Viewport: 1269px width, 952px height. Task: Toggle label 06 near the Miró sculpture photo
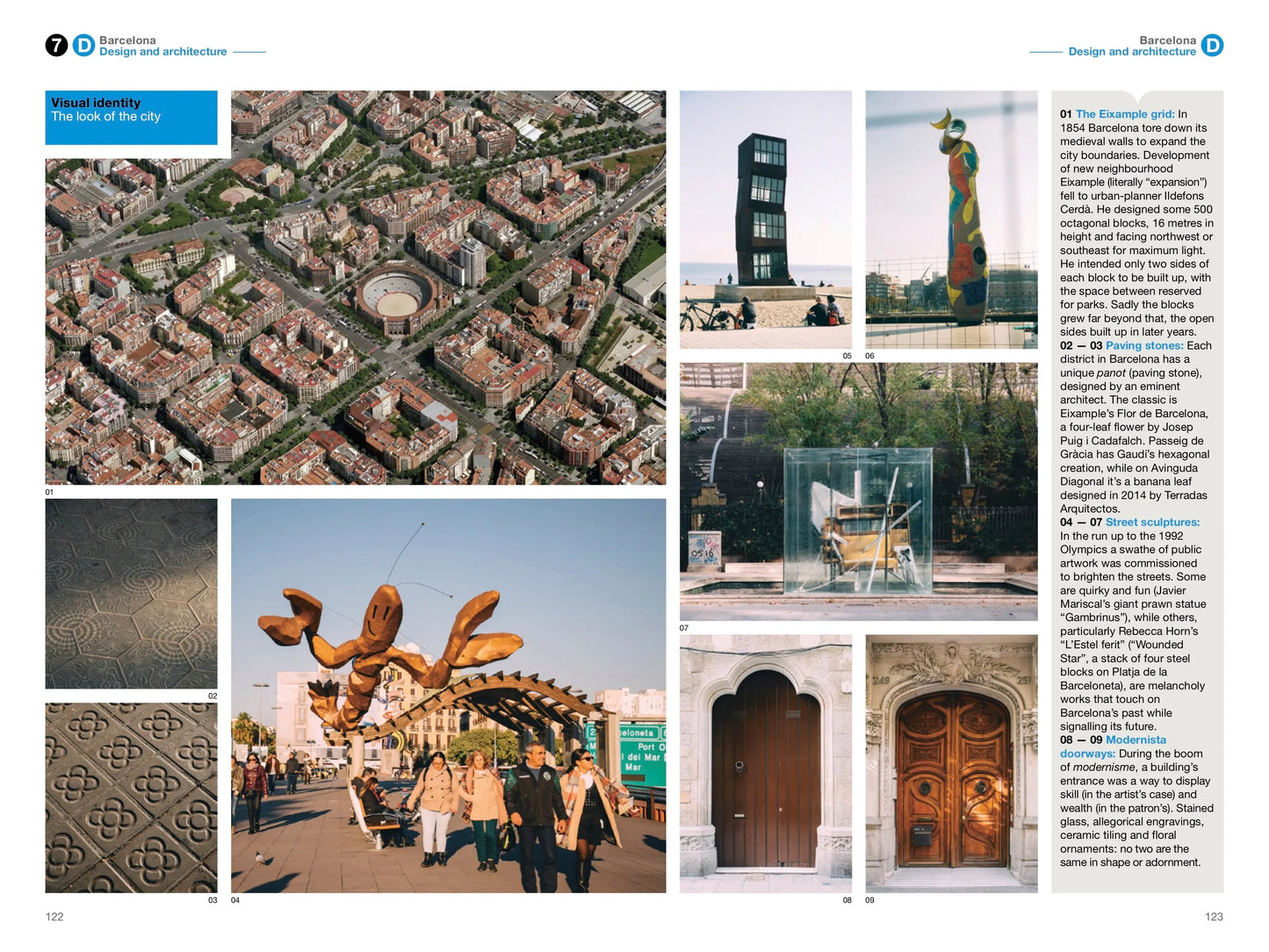pos(869,356)
